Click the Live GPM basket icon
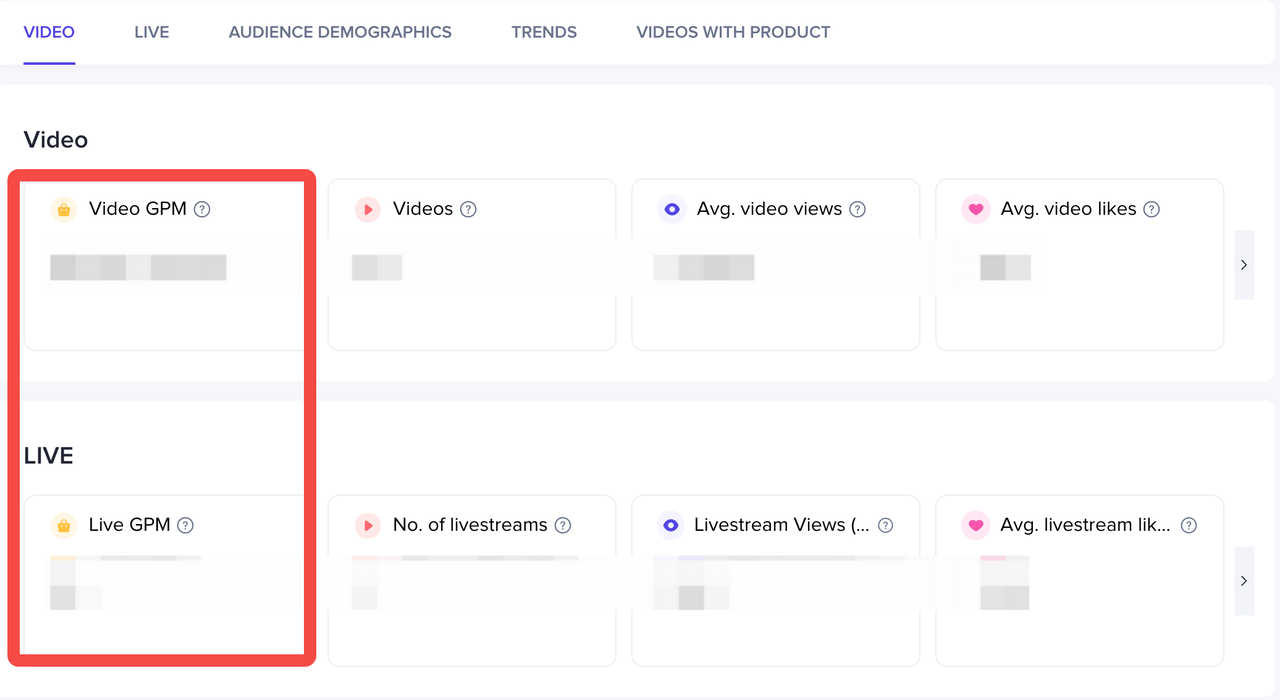Viewport: 1280px width, 700px height. (x=64, y=526)
